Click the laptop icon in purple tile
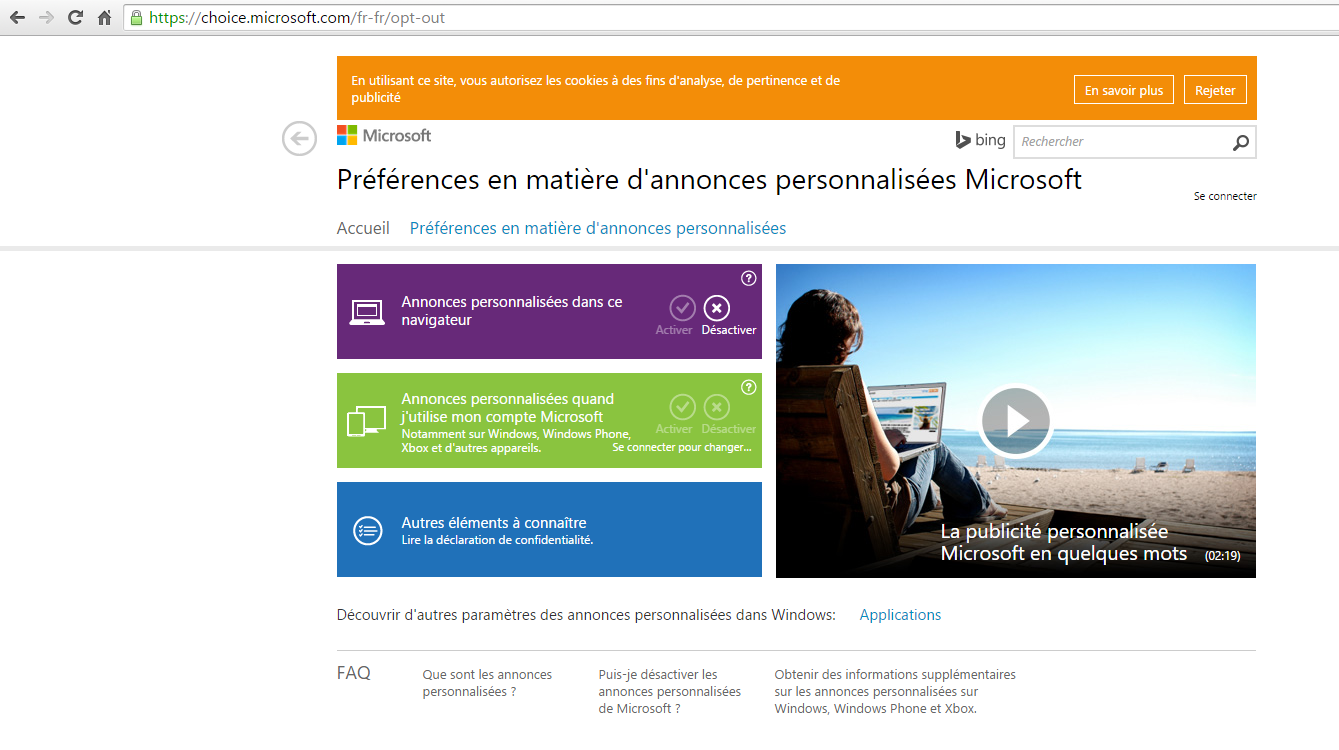Screen dimensions: 1339x750 pyautogui.click(x=367, y=312)
